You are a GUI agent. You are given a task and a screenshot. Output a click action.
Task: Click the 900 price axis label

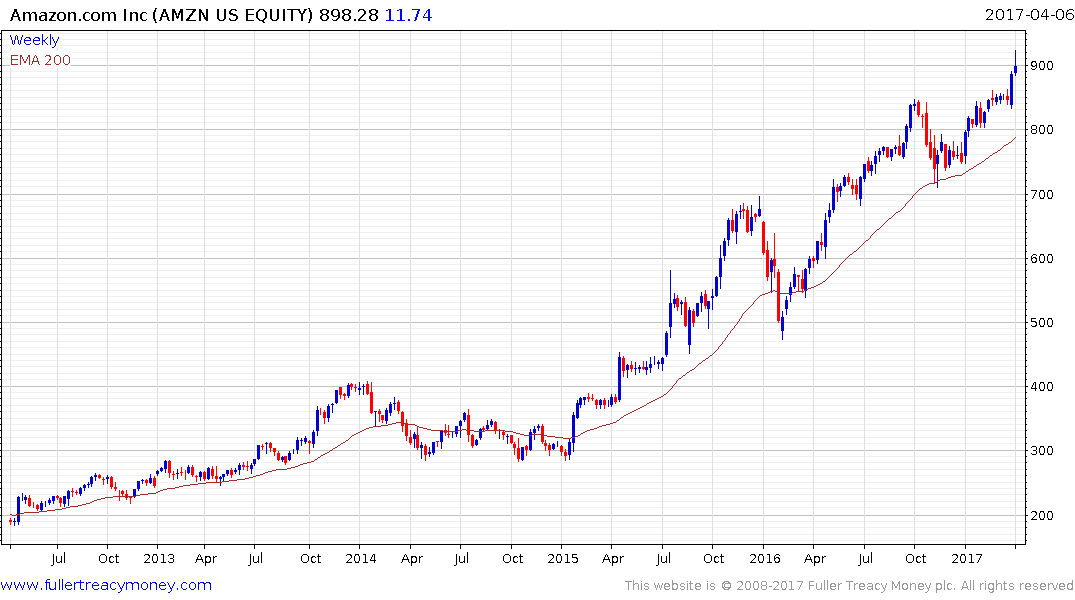[x=1041, y=67]
